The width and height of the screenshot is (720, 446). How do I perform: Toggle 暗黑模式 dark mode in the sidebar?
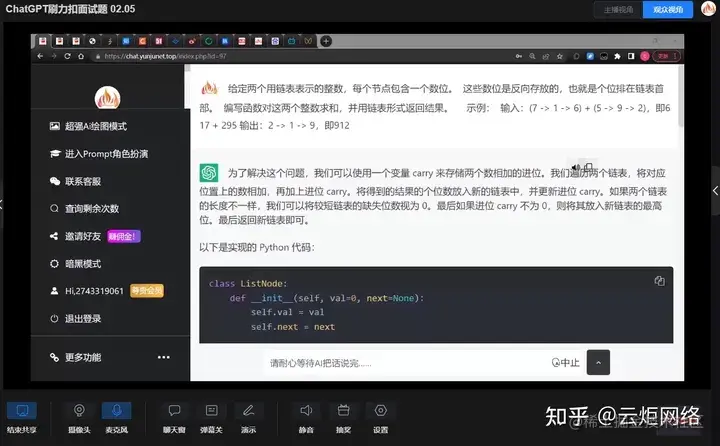pyautogui.click(x=75, y=264)
